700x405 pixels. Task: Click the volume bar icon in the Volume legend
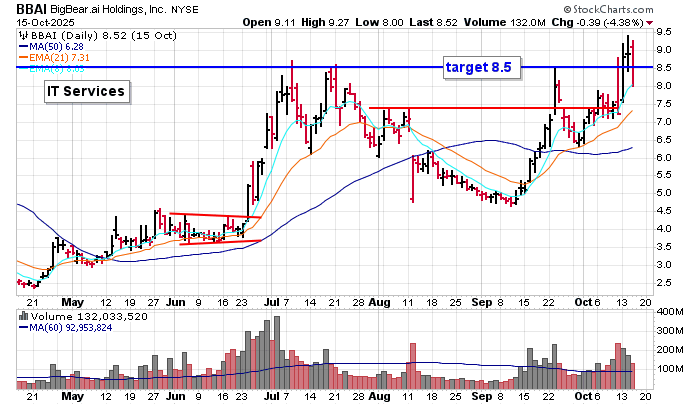click(x=22, y=315)
